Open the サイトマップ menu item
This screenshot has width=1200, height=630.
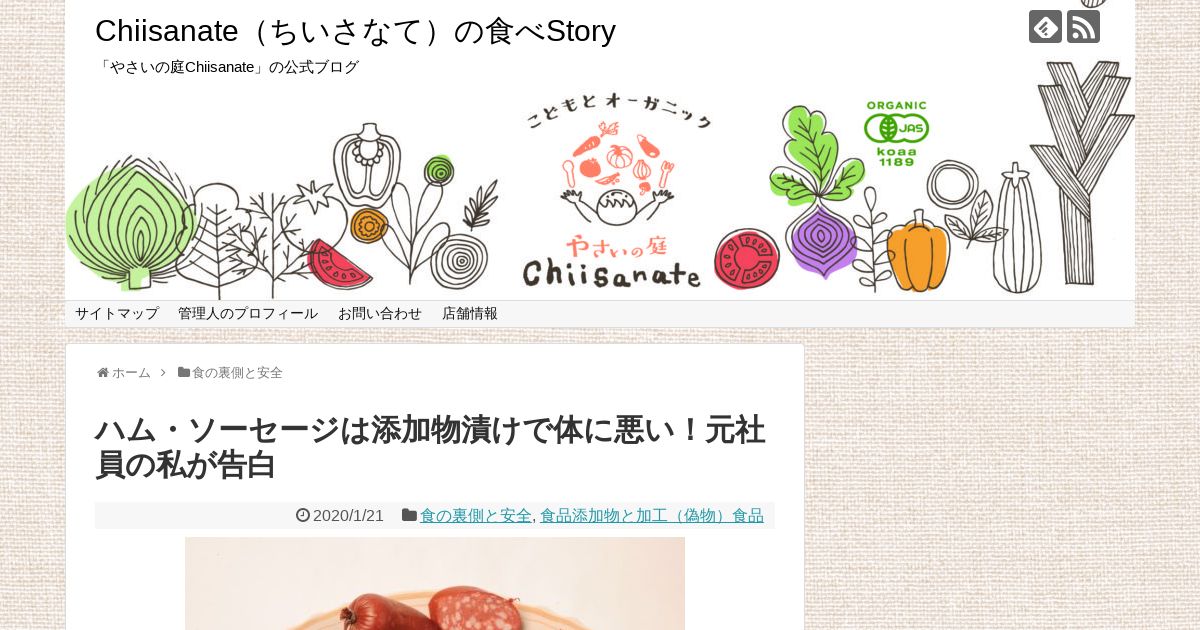click(117, 313)
